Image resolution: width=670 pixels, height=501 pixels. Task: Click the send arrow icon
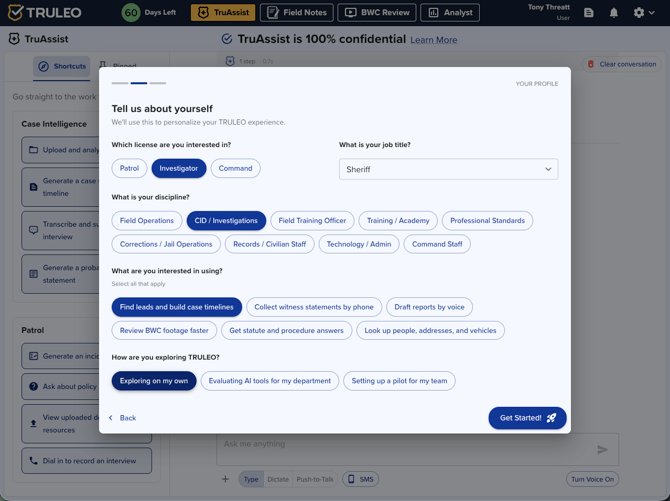tap(602, 449)
